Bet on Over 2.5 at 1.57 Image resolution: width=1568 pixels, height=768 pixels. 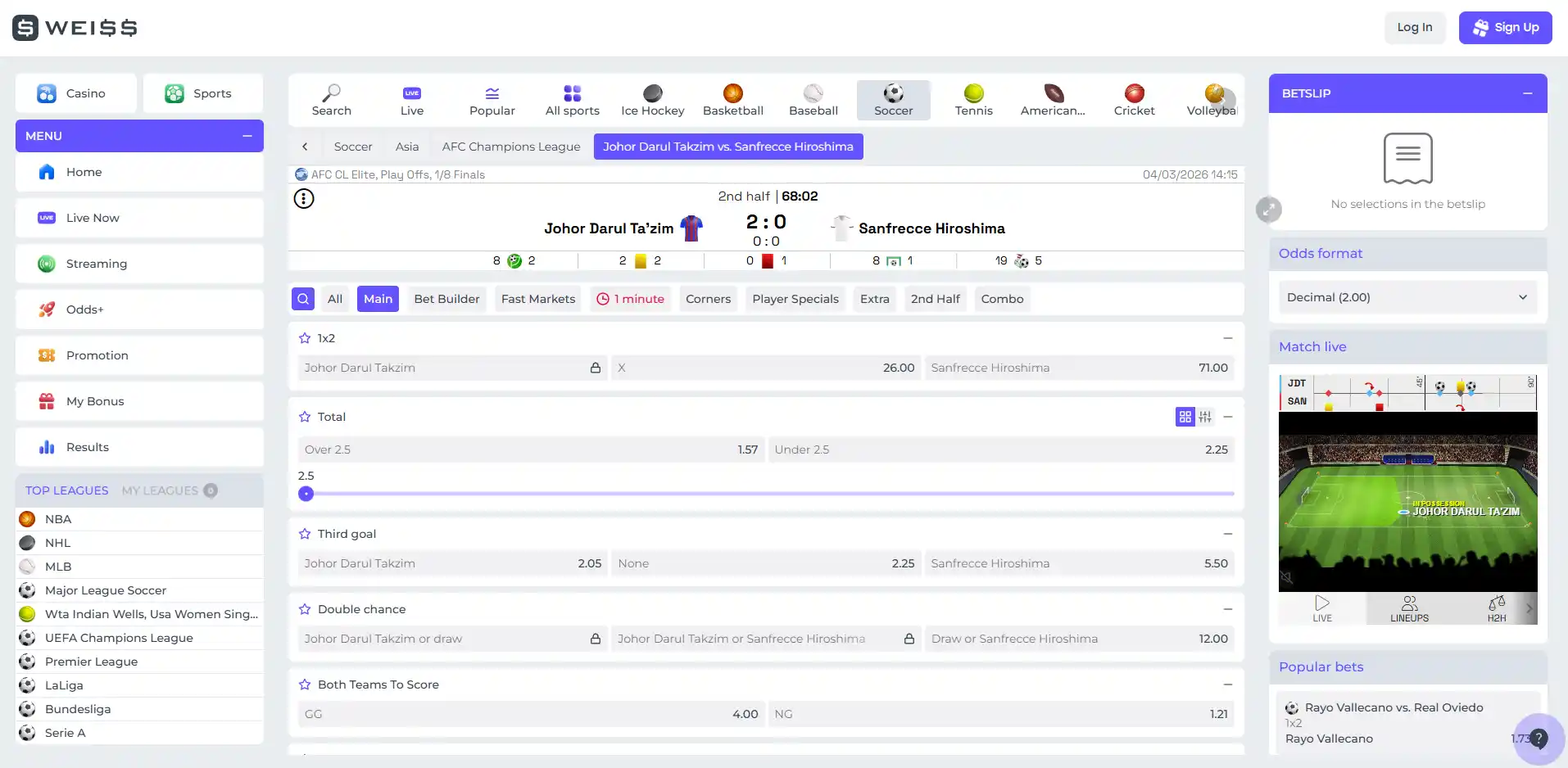click(x=531, y=450)
